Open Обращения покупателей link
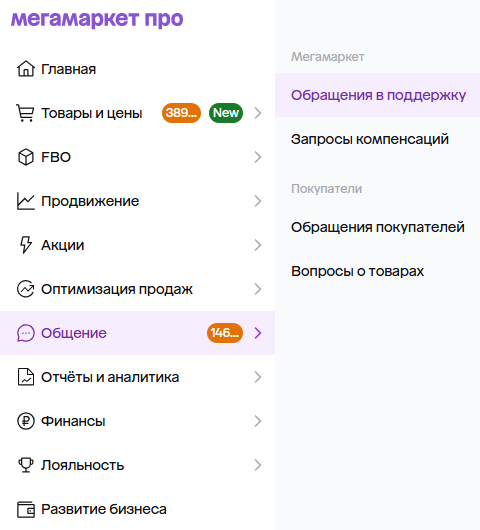 tap(378, 227)
